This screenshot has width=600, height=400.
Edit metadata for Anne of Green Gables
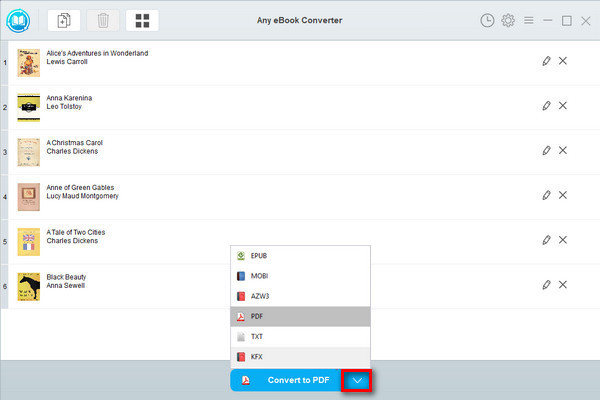click(546, 195)
